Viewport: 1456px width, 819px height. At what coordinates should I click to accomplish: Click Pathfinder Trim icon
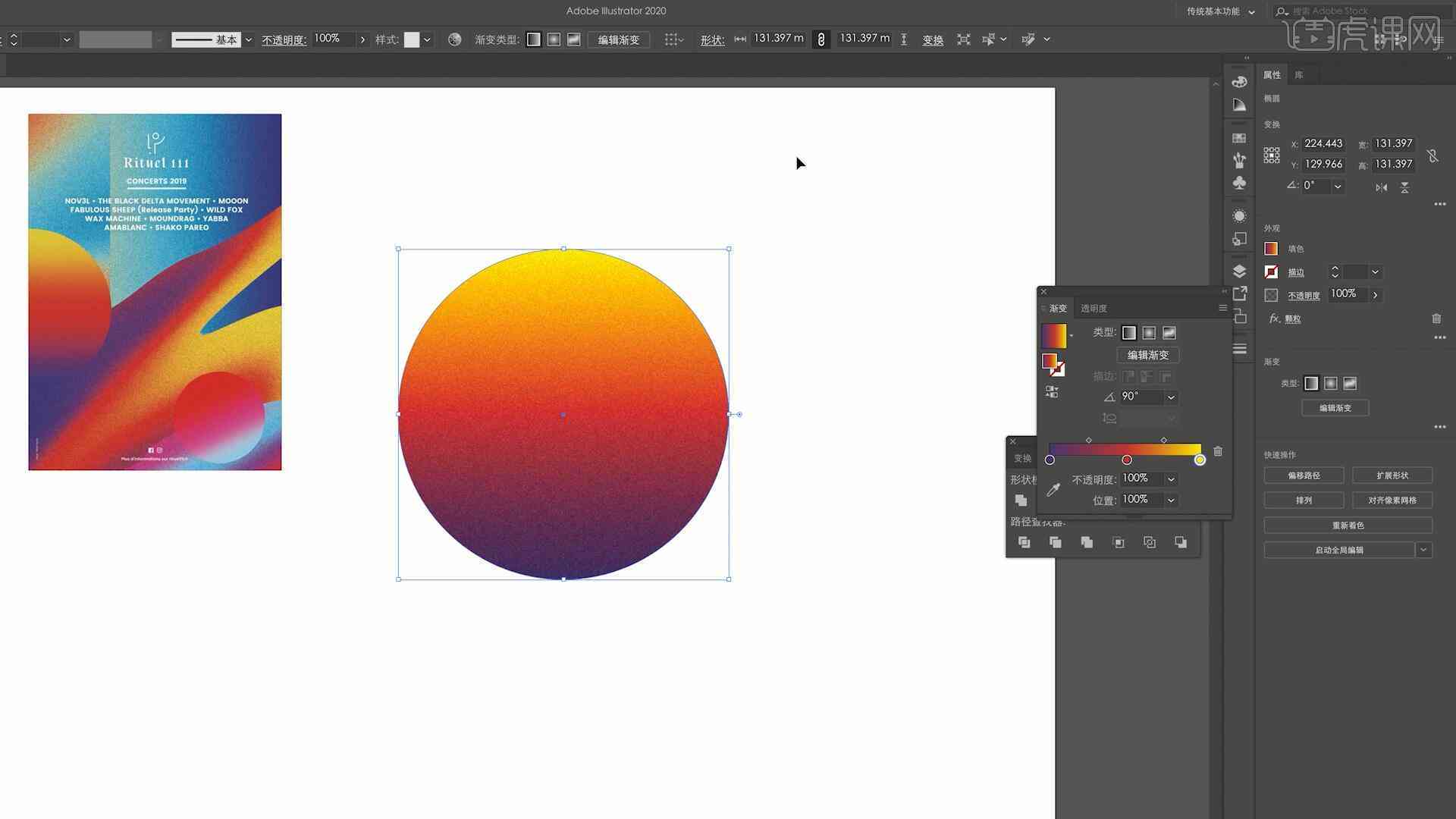[1055, 542]
